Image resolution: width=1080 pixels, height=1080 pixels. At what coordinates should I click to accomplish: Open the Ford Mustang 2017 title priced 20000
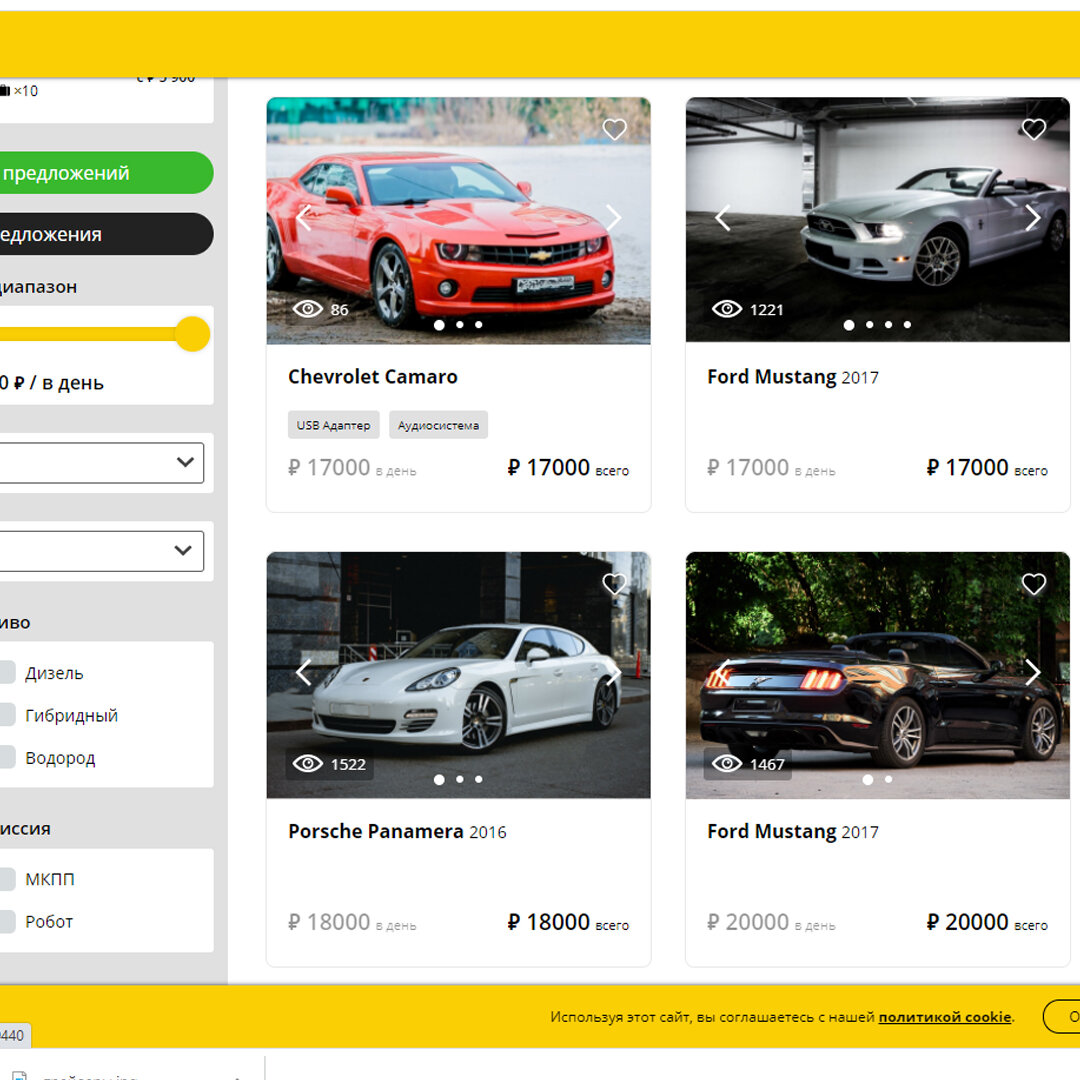pos(793,831)
